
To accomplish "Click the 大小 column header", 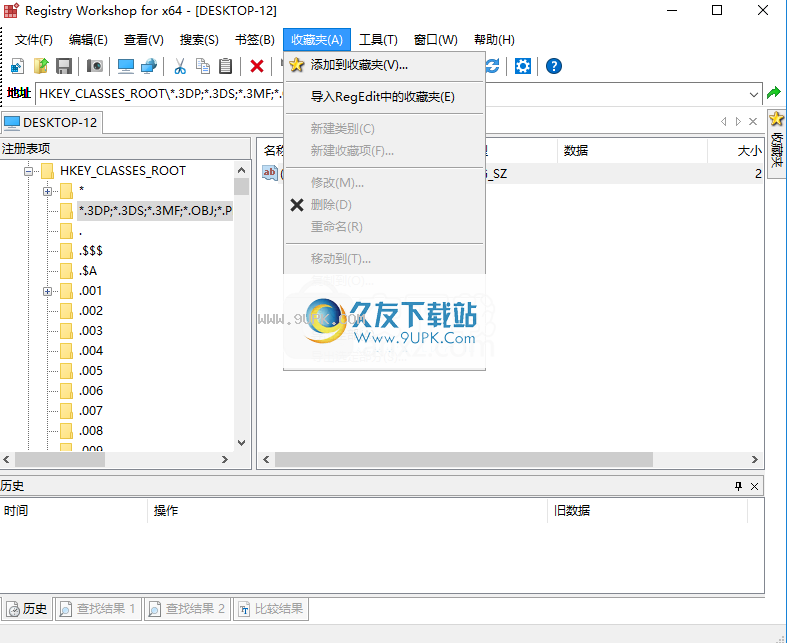I will point(736,150).
